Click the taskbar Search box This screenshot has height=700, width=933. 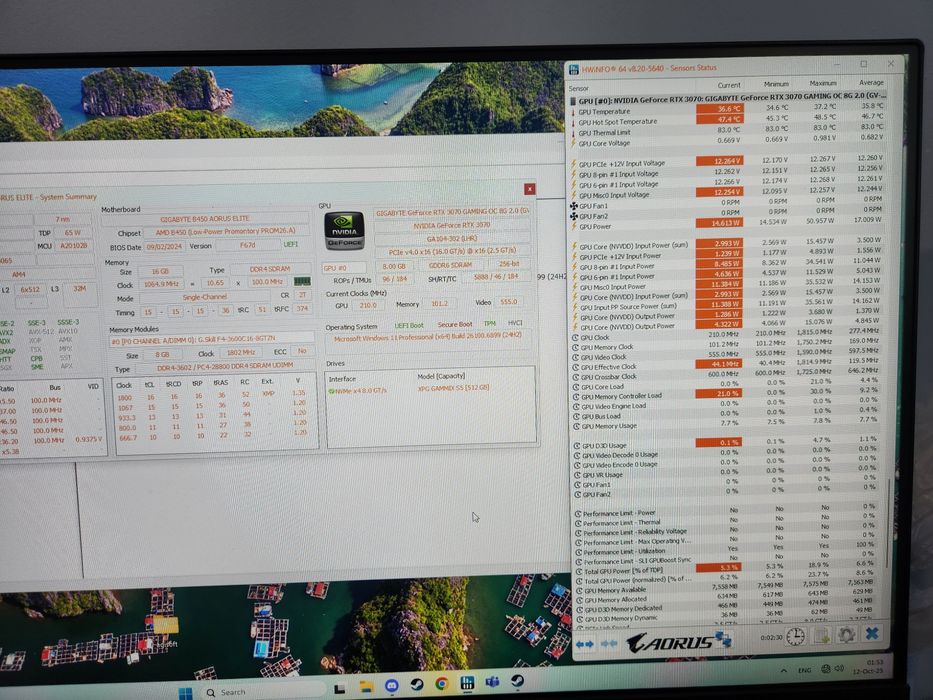265,692
